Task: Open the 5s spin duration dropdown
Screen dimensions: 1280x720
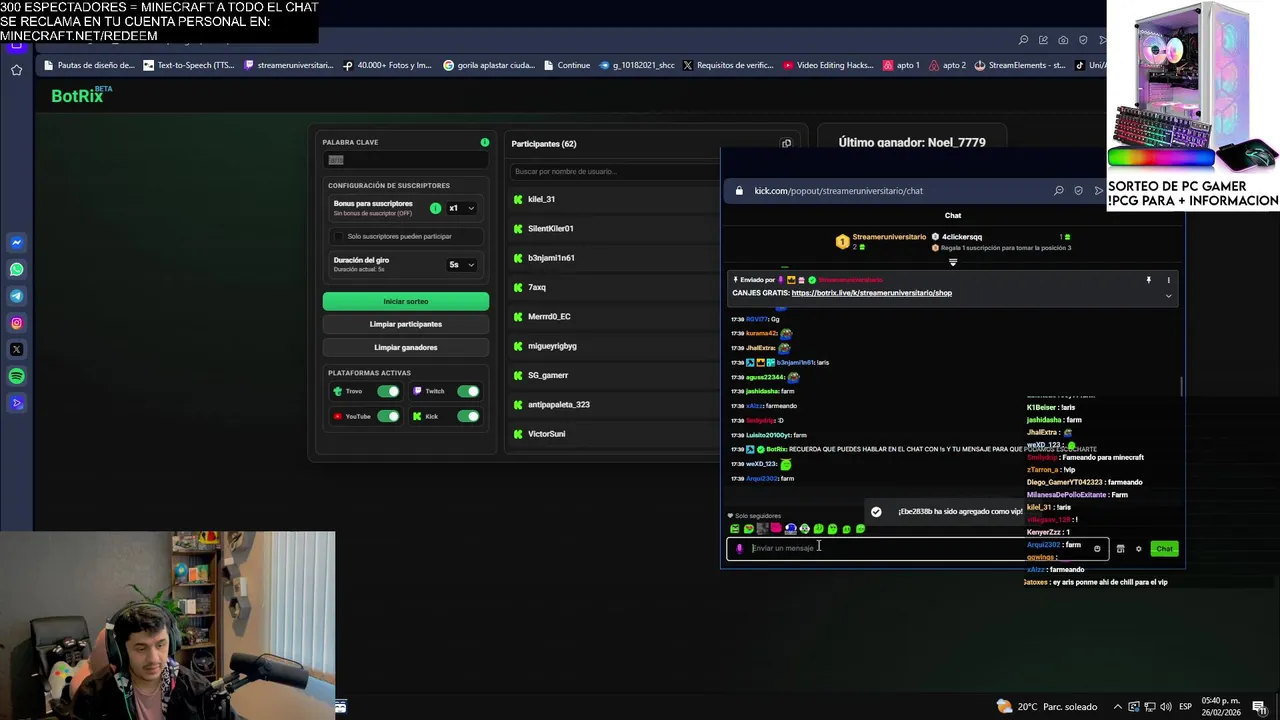Action: click(x=462, y=265)
